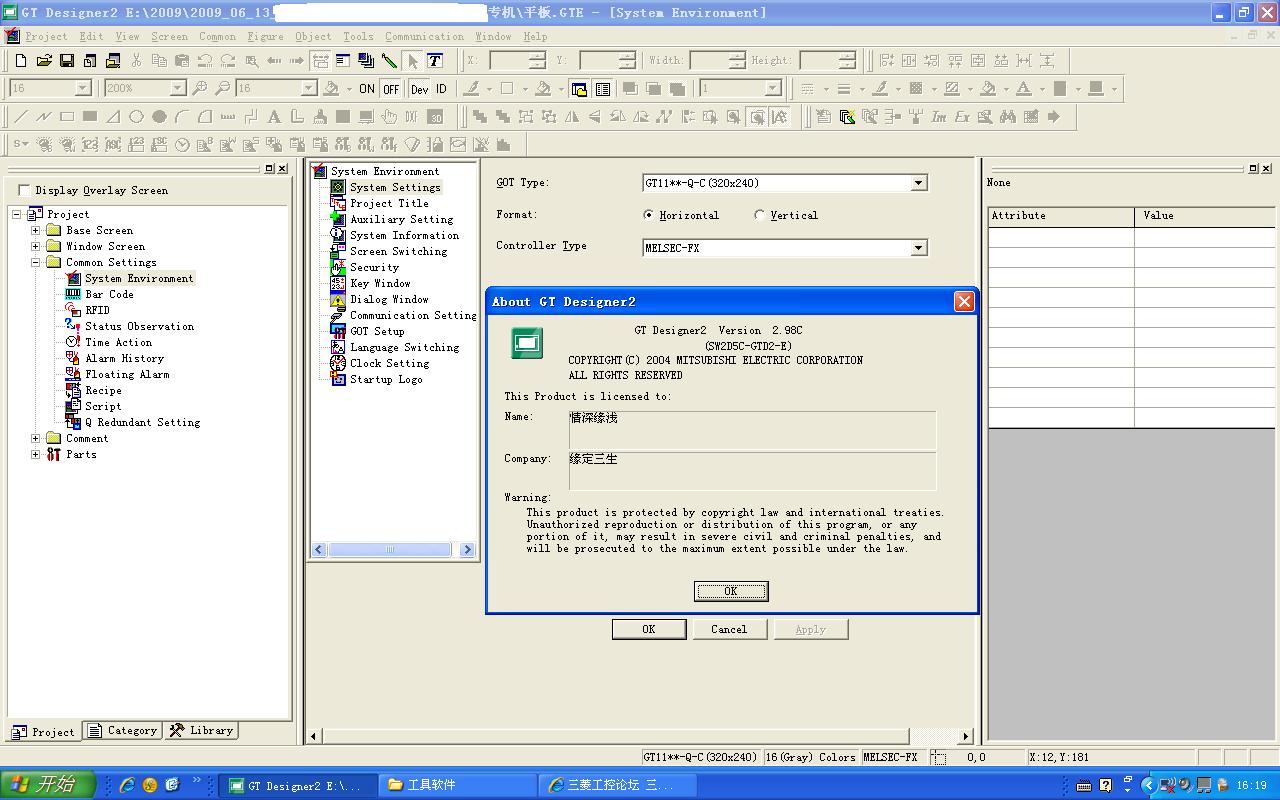Click the arrow pointer selection tool
This screenshot has height=800, width=1280.
point(413,61)
